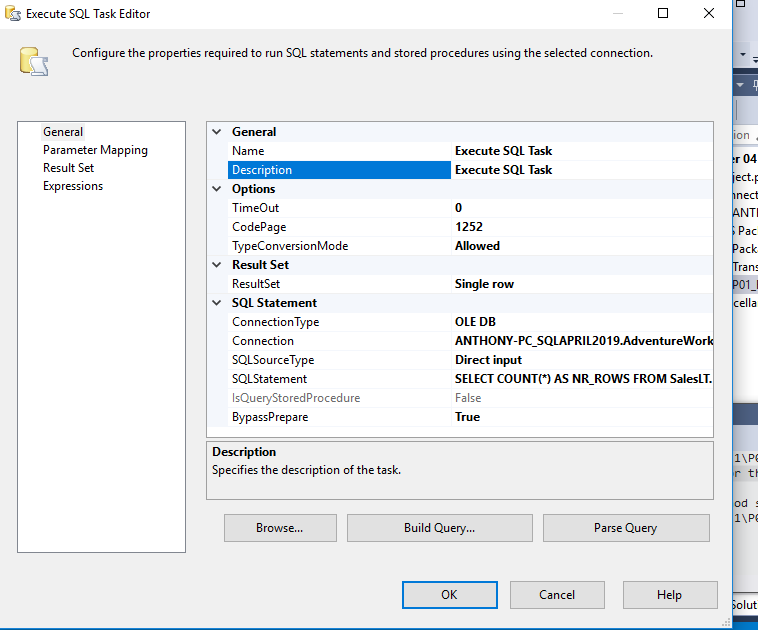The height and width of the screenshot is (630, 758).
Task: Collapse the General property category
Action: 217,132
